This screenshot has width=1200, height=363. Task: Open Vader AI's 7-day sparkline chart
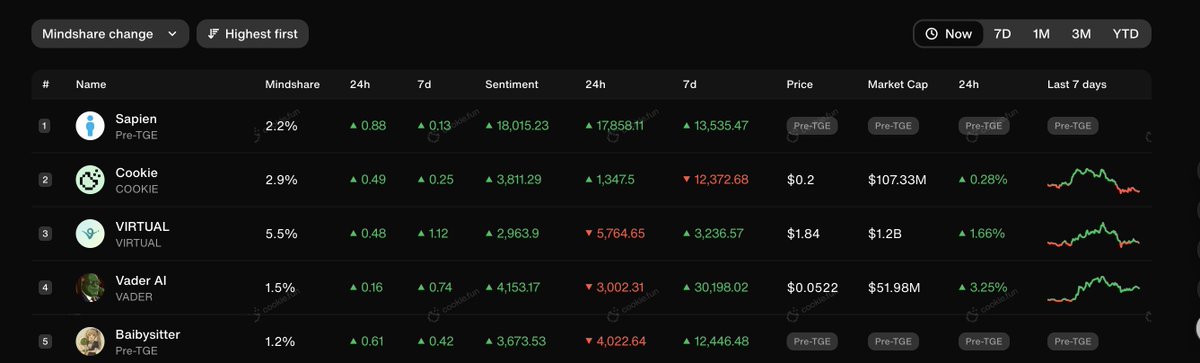coord(1093,288)
